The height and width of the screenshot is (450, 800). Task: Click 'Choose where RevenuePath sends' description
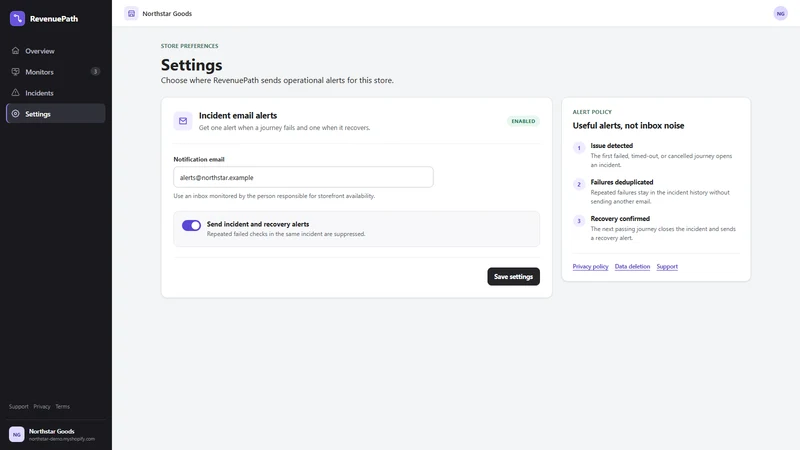[277, 80]
